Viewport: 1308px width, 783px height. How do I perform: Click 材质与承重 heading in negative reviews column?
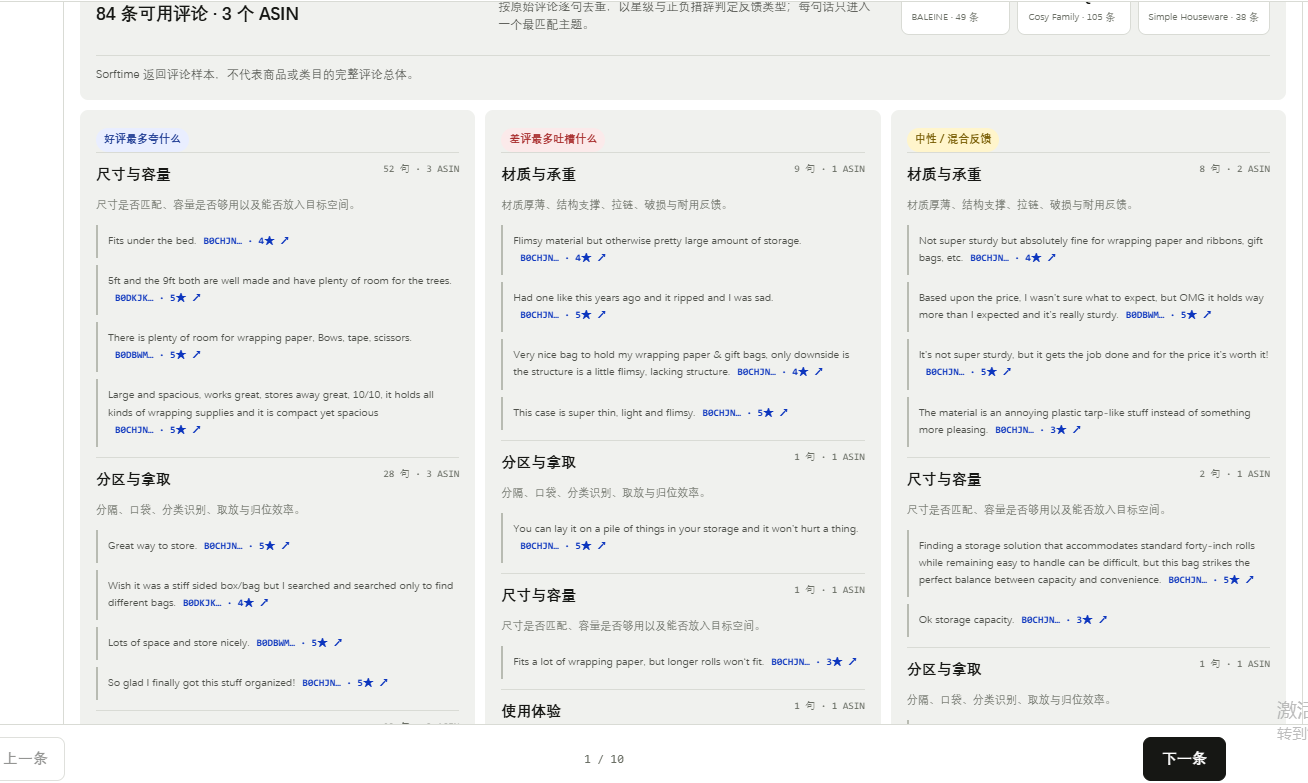(x=539, y=175)
